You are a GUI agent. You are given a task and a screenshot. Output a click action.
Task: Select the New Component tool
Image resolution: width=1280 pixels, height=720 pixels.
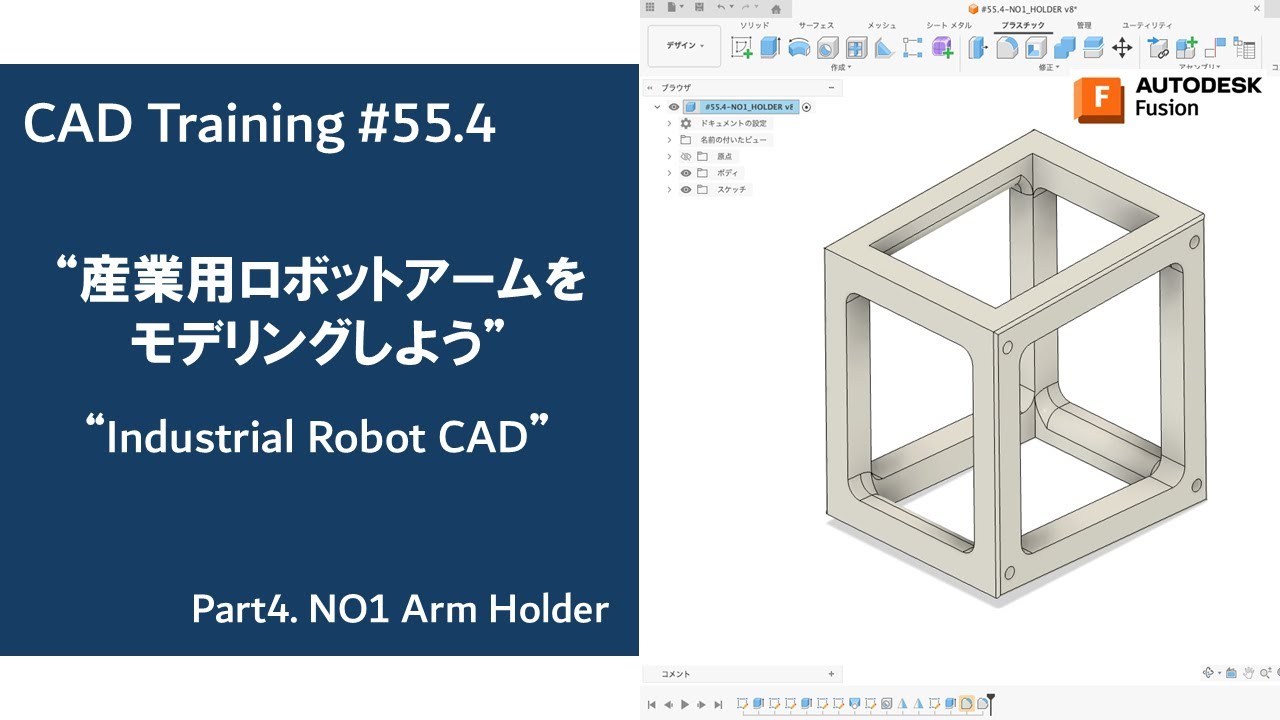tap(1187, 47)
